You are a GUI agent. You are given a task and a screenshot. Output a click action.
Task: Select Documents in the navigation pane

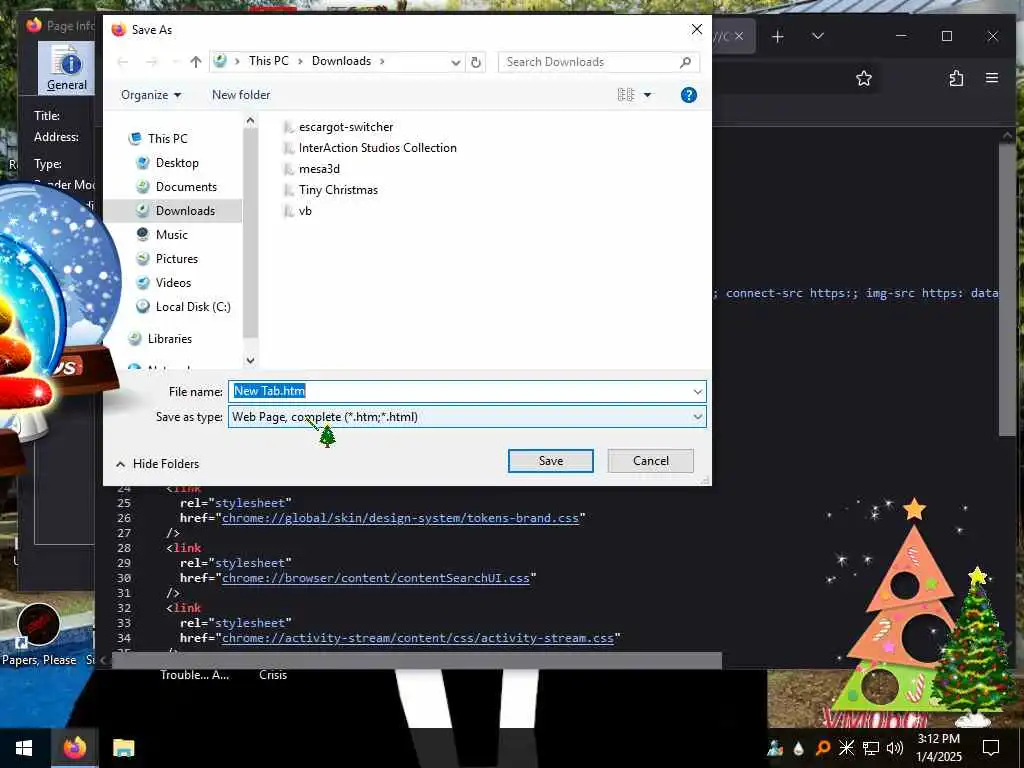(x=178, y=187)
